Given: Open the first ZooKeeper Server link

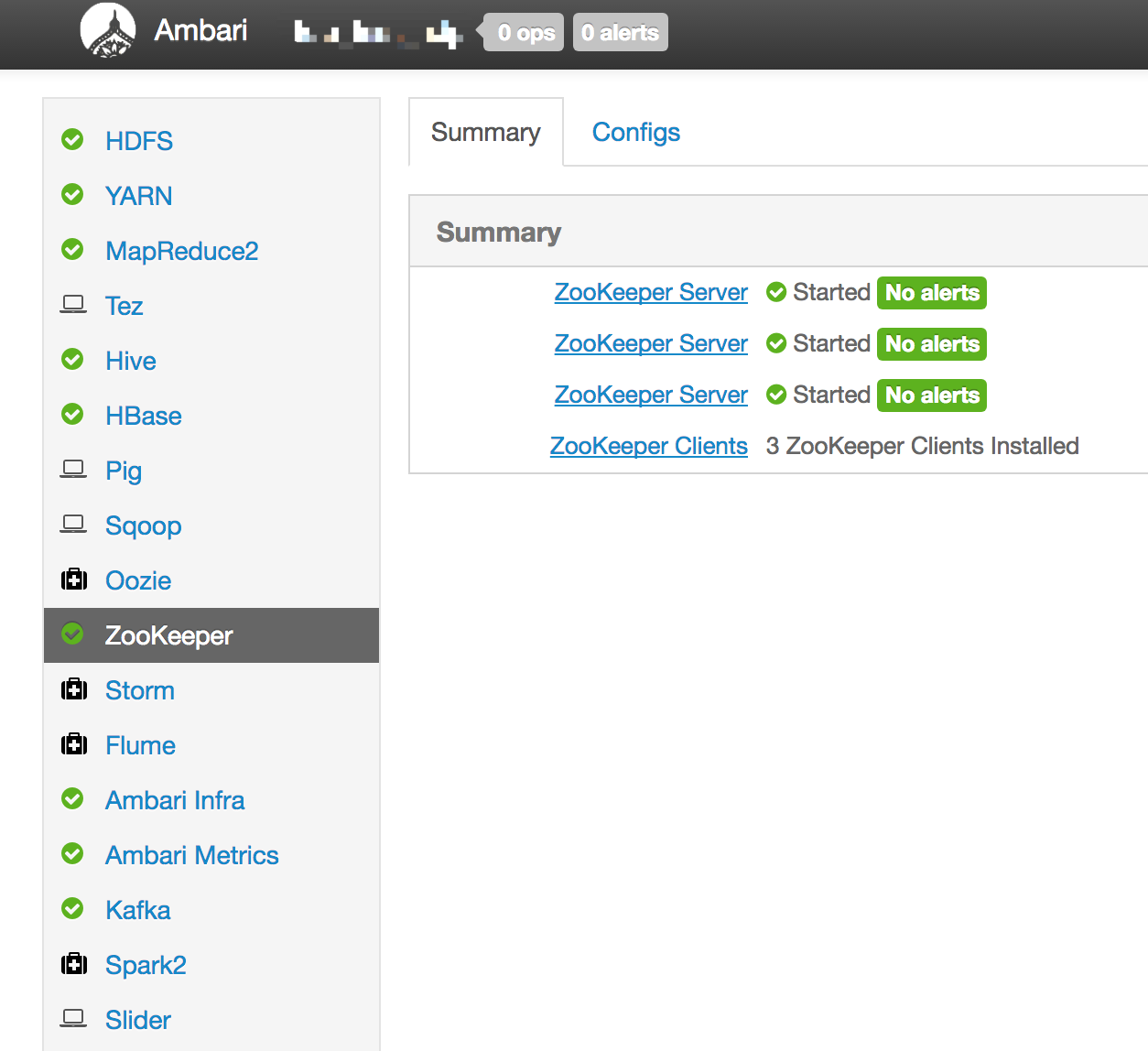Looking at the screenshot, I should (x=651, y=292).
